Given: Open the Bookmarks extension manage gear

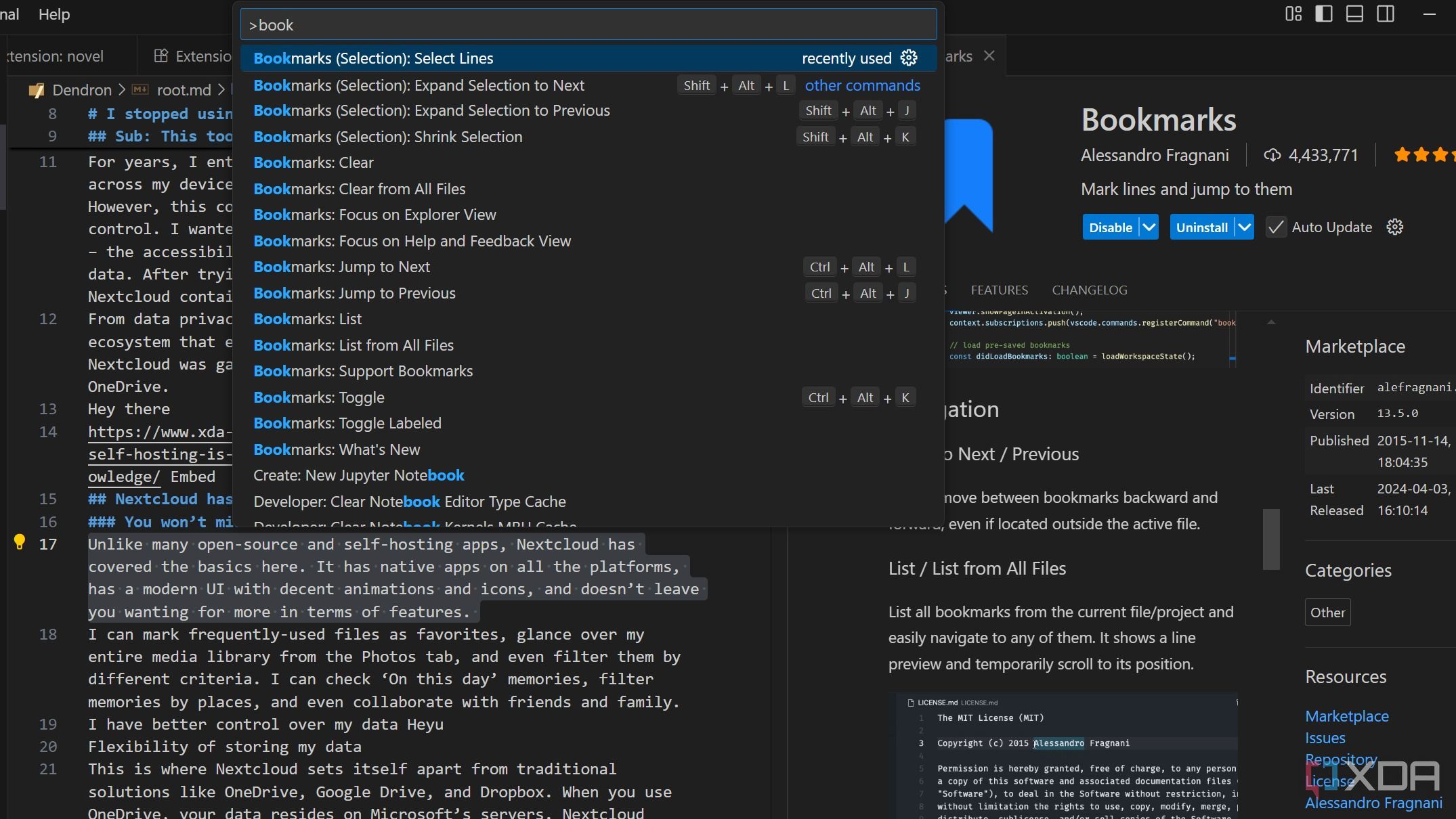Looking at the screenshot, I should tap(1394, 227).
